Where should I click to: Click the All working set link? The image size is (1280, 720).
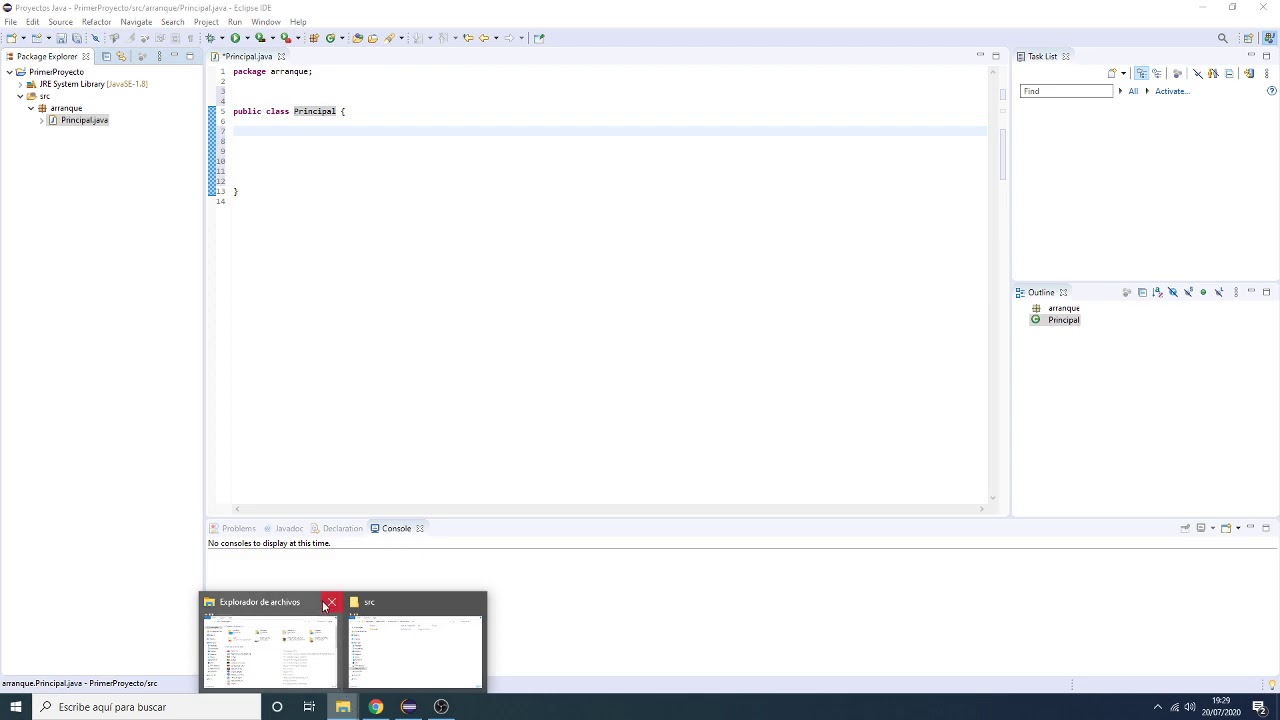point(1133,91)
